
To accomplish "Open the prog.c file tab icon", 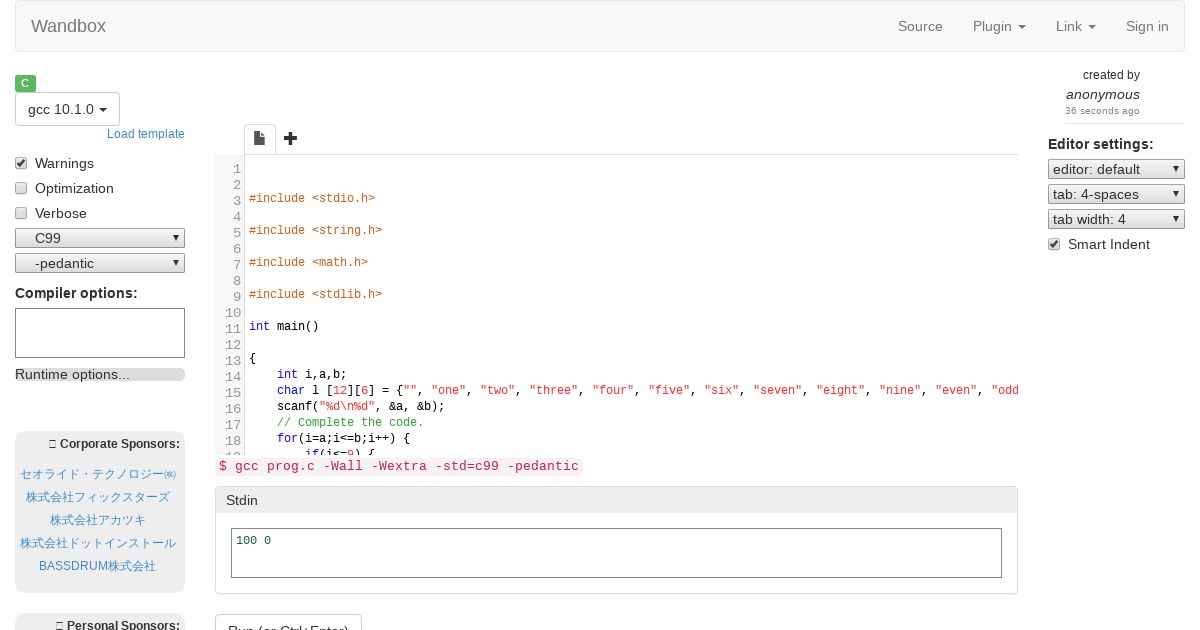I will pos(259,138).
